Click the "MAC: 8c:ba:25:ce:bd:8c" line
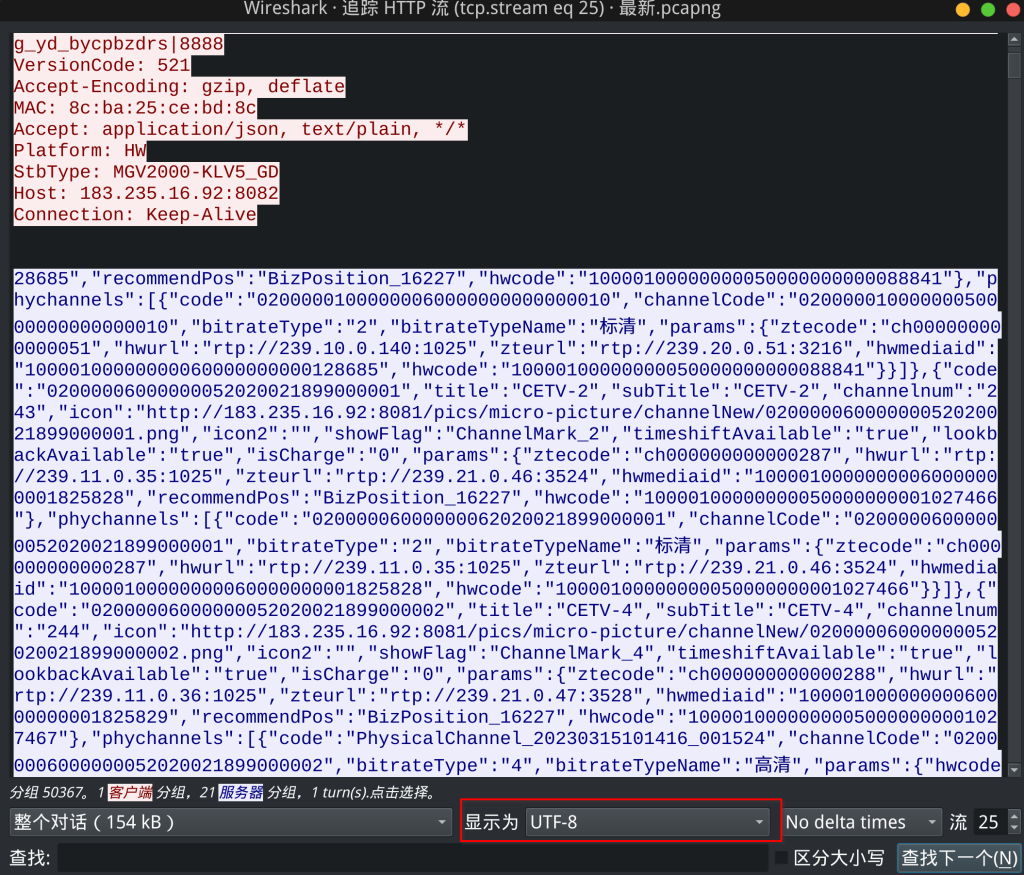Screen dimensions: 1024x875 (135, 108)
